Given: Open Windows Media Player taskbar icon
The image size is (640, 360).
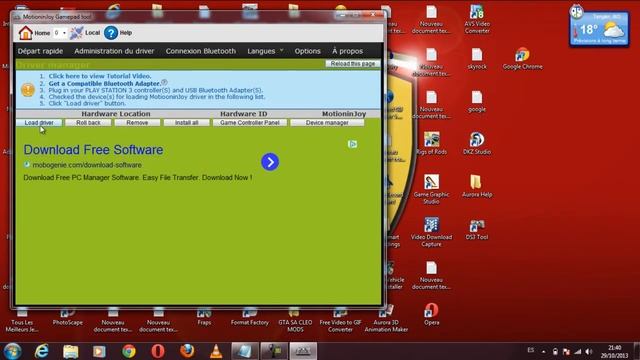Looking at the screenshot, I should coord(99,351).
